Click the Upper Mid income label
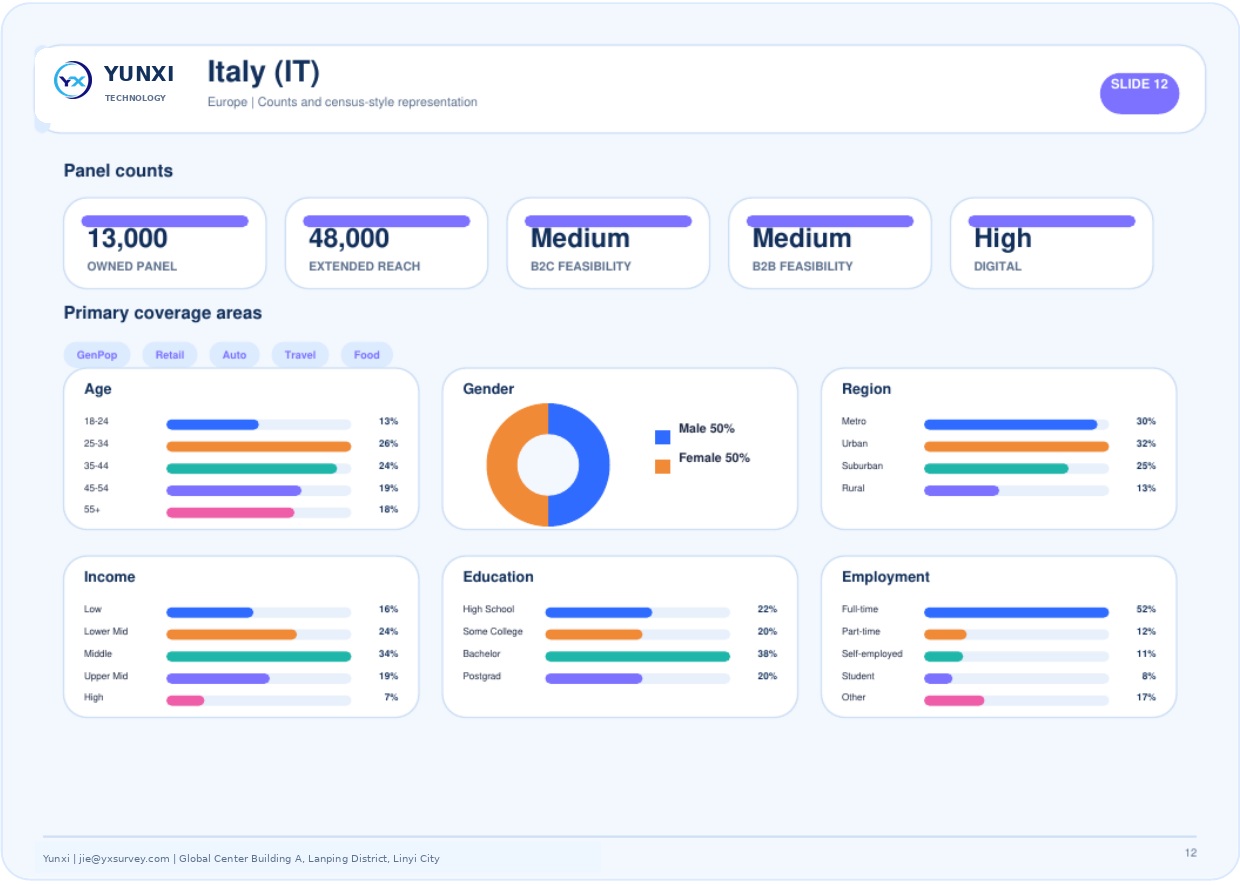Screen dimensions: 1240x885 106,676
